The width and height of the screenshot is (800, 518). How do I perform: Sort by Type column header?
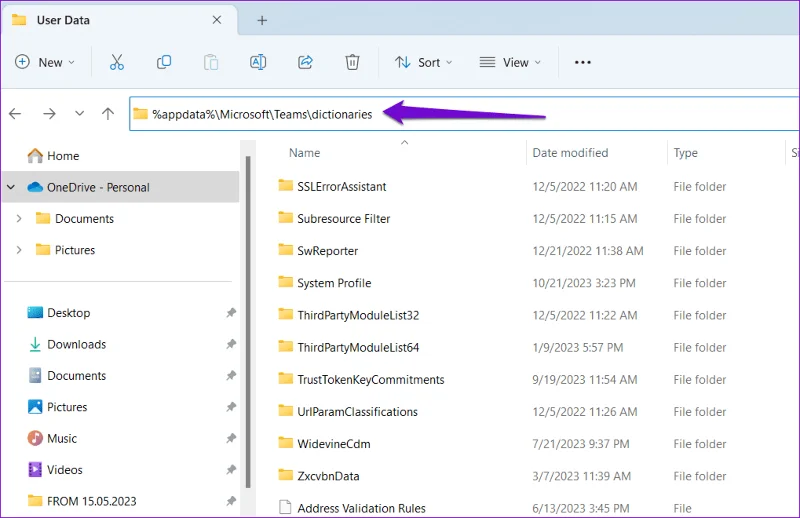[x=685, y=153]
